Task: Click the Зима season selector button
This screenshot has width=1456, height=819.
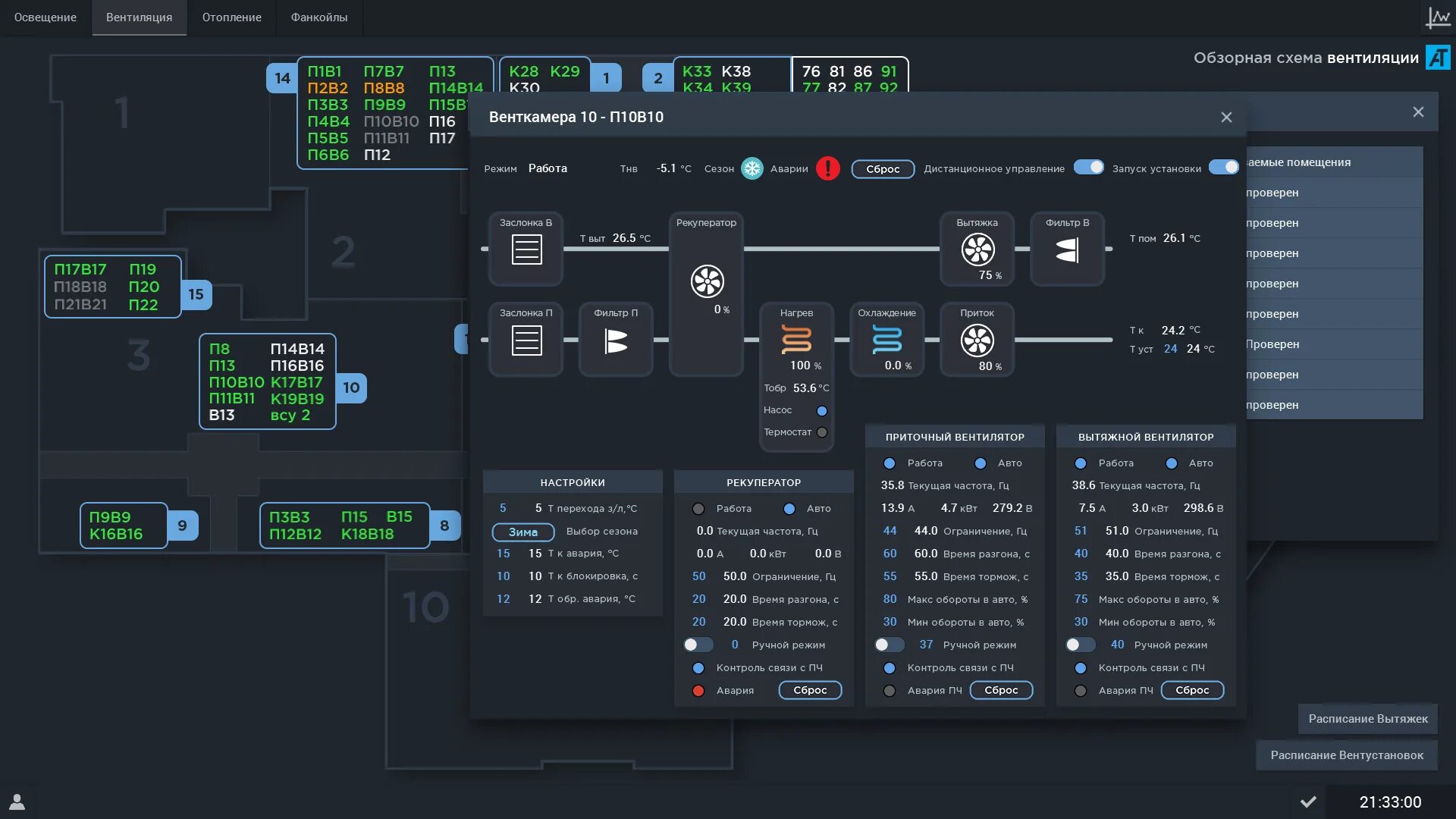Action: click(523, 532)
